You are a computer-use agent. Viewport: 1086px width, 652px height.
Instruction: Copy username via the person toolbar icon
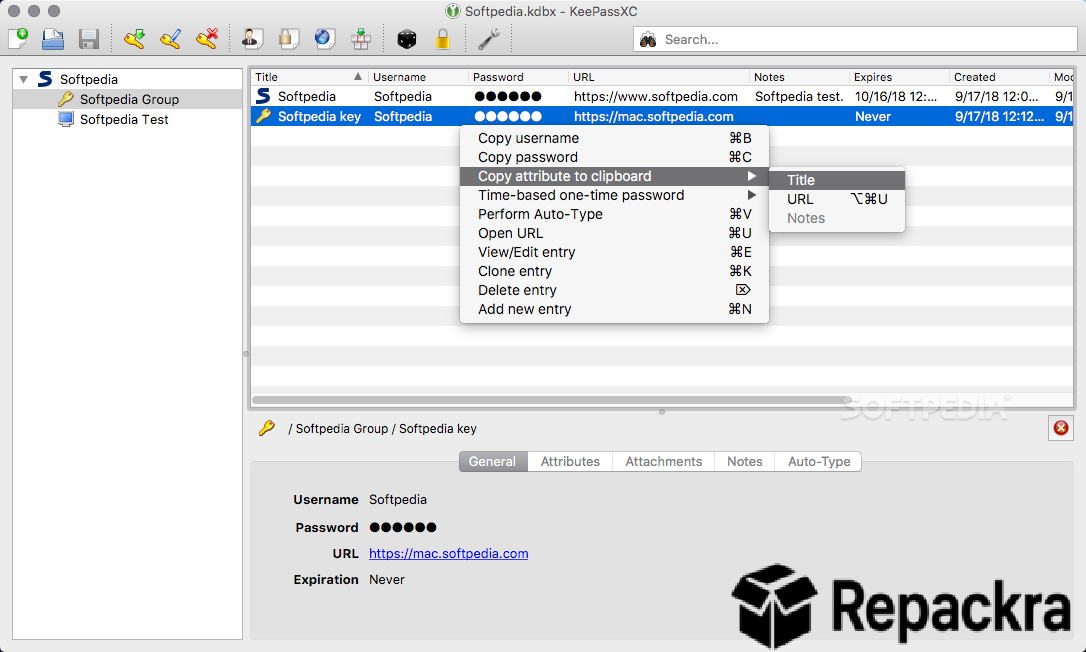(252, 39)
